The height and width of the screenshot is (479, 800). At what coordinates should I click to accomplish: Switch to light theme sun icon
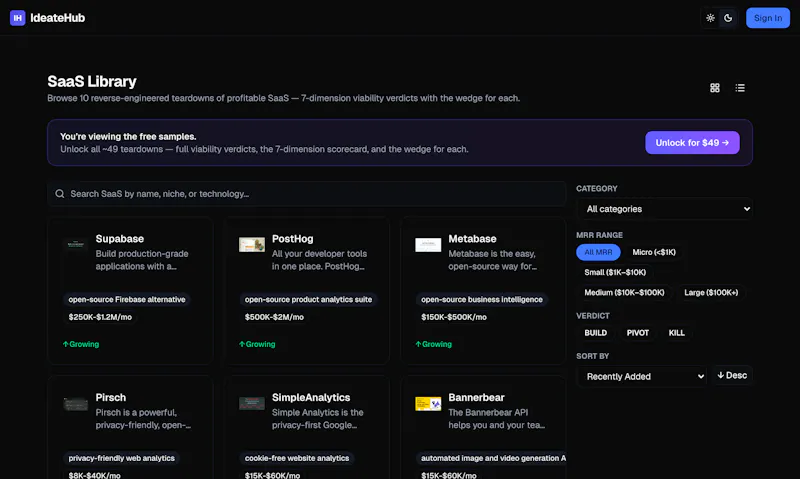point(710,18)
